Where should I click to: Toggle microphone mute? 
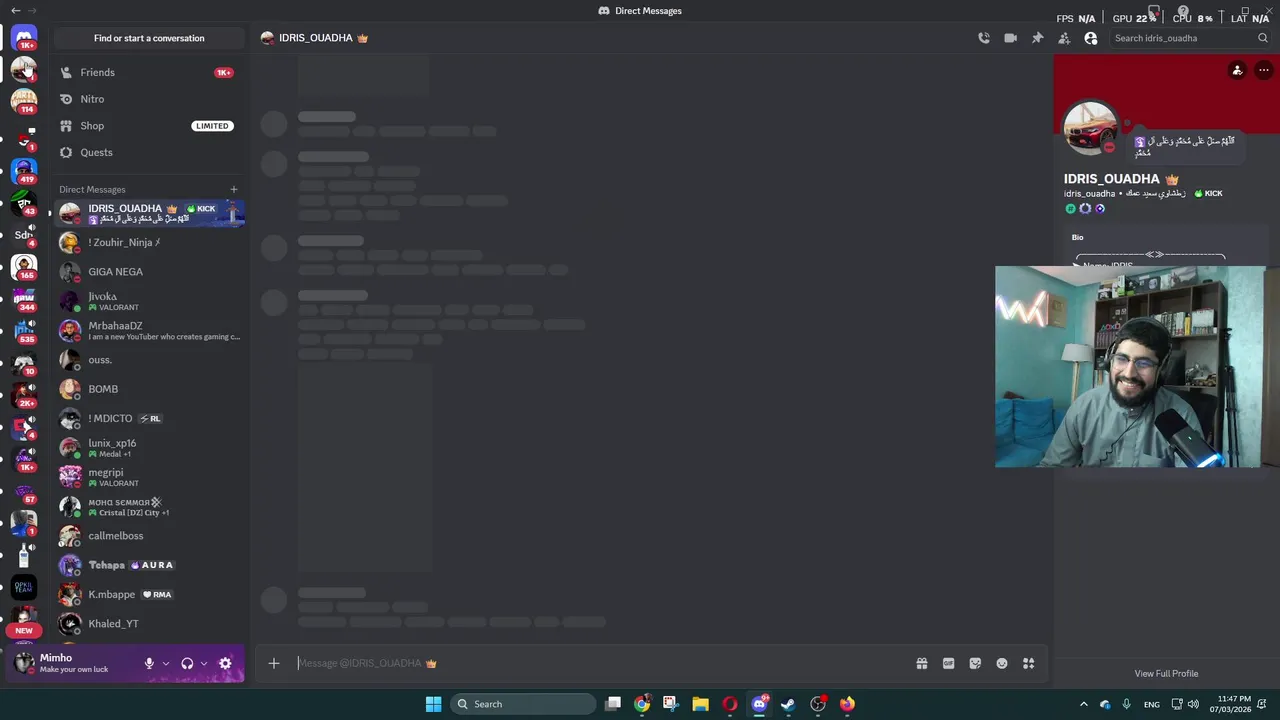click(x=149, y=663)
